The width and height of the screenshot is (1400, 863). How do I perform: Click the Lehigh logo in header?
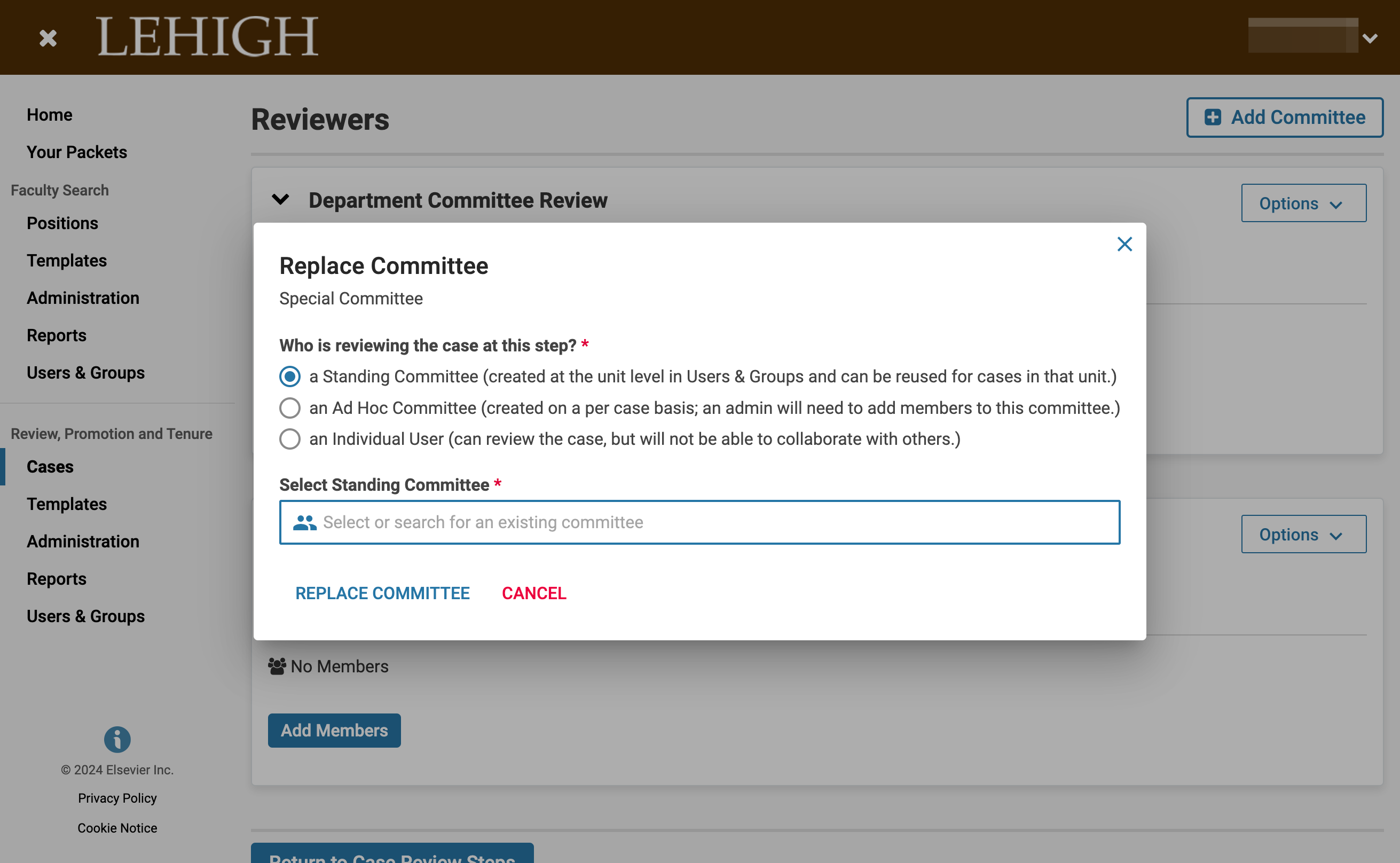point(208,36)
